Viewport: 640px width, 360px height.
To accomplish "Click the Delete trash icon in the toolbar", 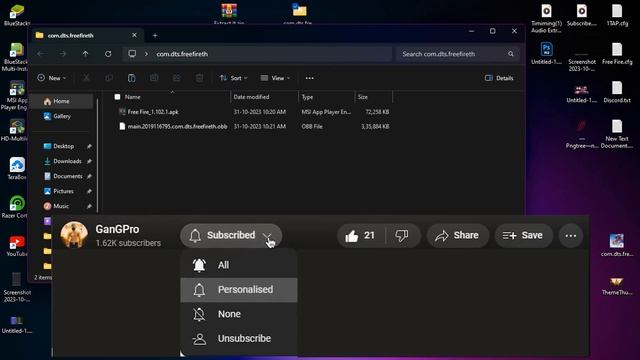I will 199,78.
